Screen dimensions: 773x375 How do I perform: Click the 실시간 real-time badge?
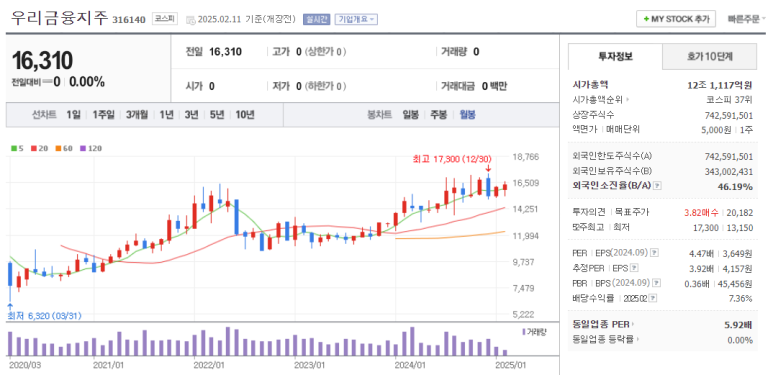tap(316, 19)
